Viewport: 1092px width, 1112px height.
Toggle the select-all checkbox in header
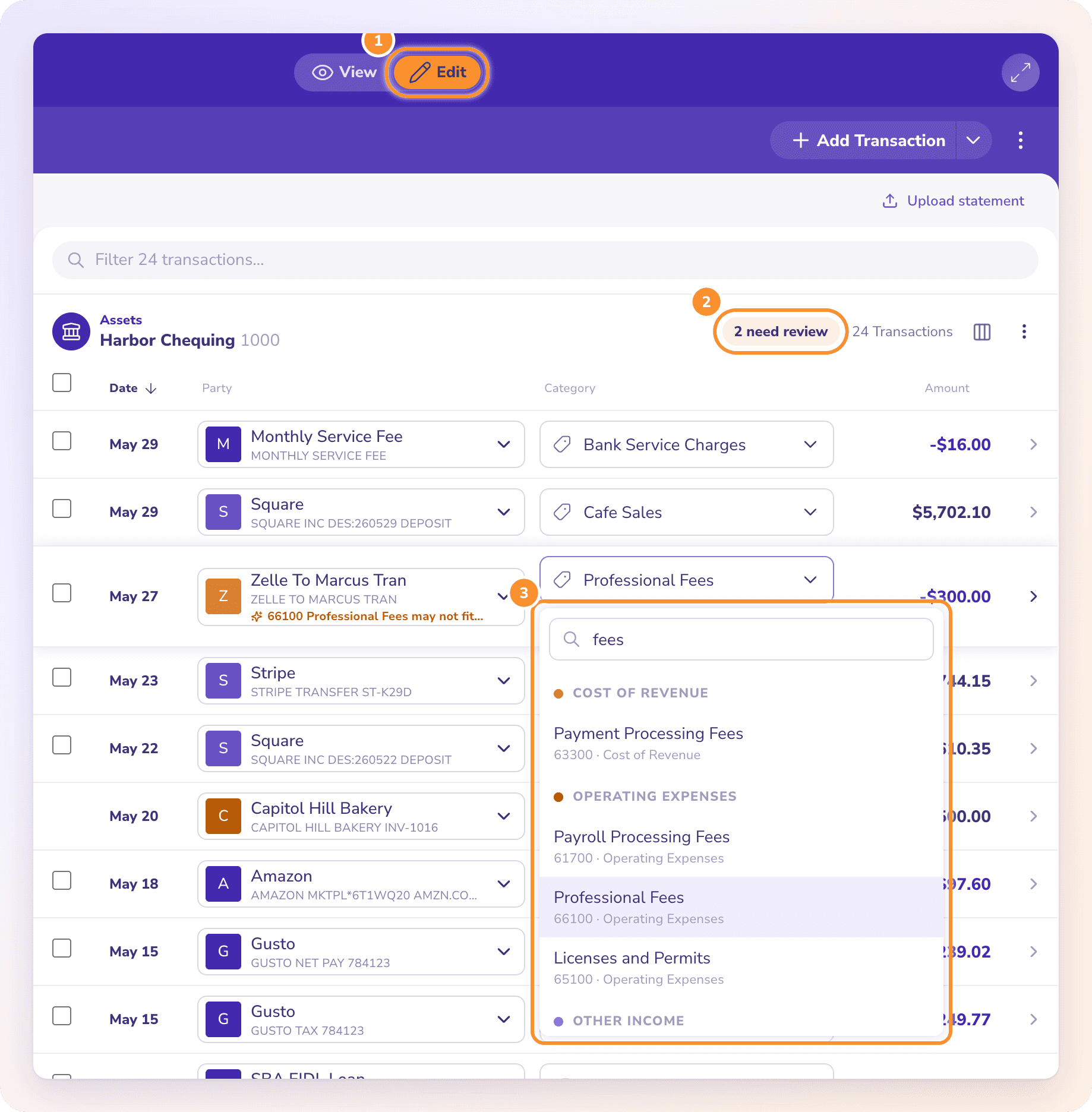pos(62,383)
